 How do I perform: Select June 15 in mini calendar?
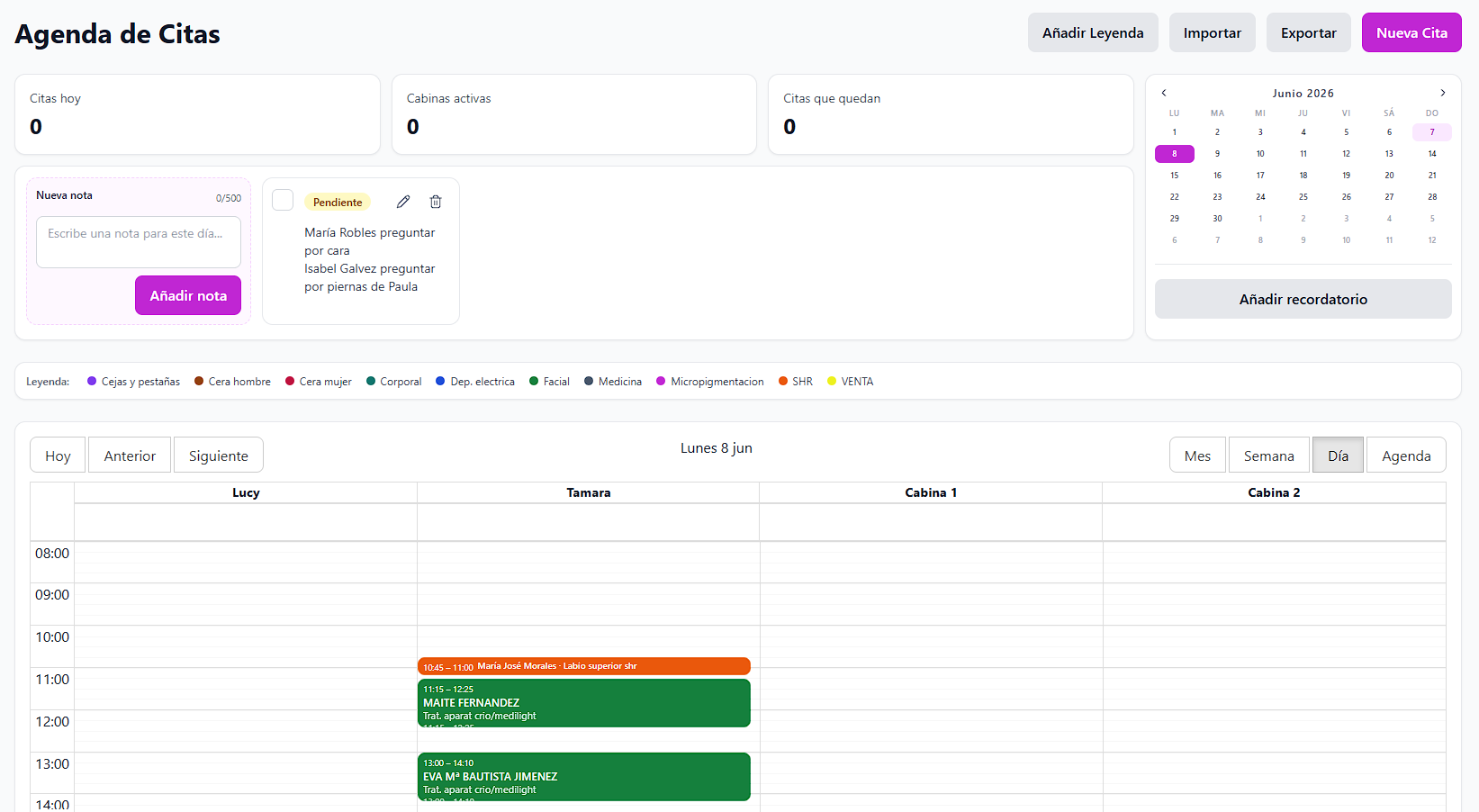coord(1174,176)
